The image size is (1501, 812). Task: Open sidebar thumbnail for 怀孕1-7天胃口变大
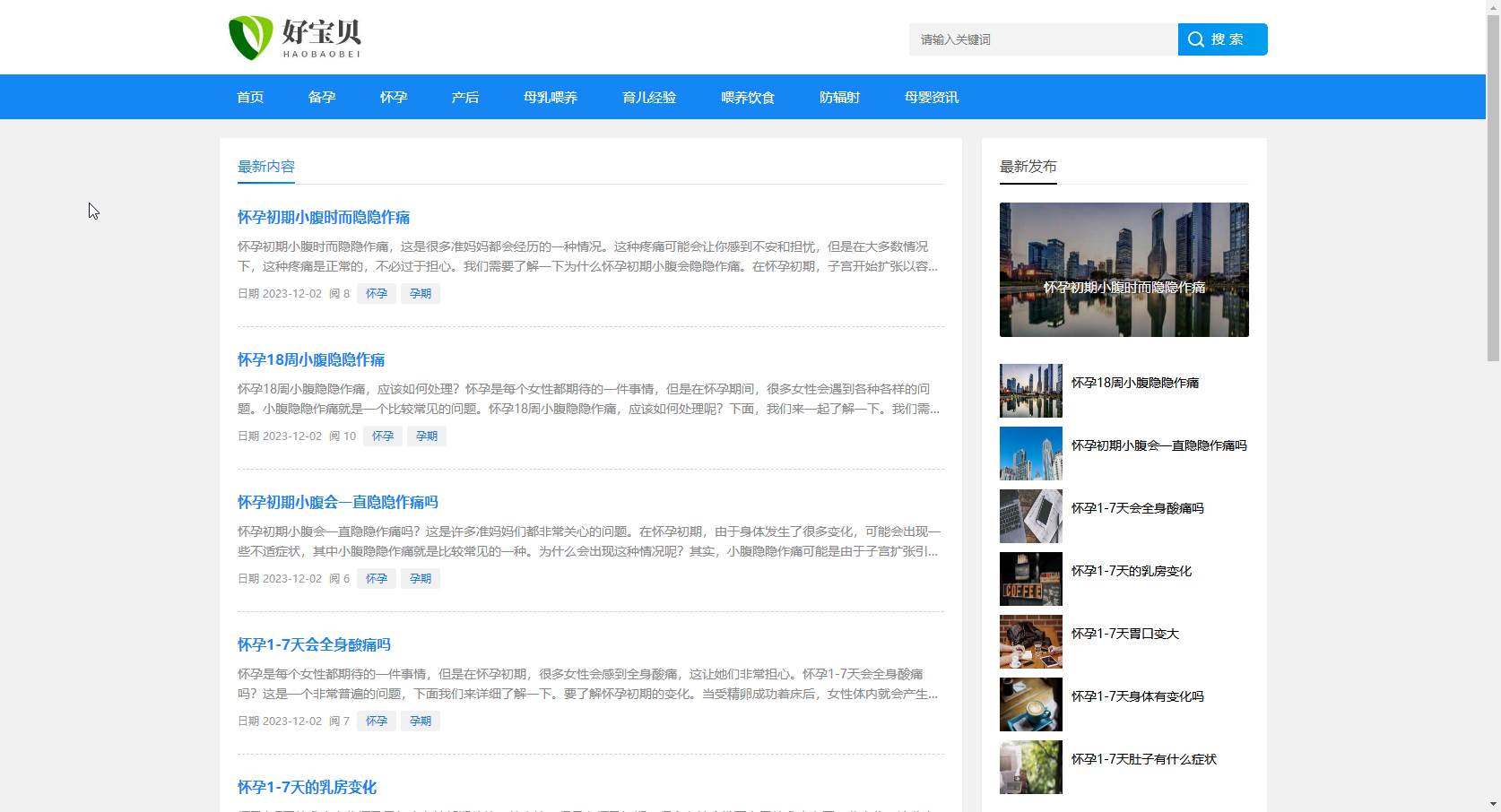1031,642
